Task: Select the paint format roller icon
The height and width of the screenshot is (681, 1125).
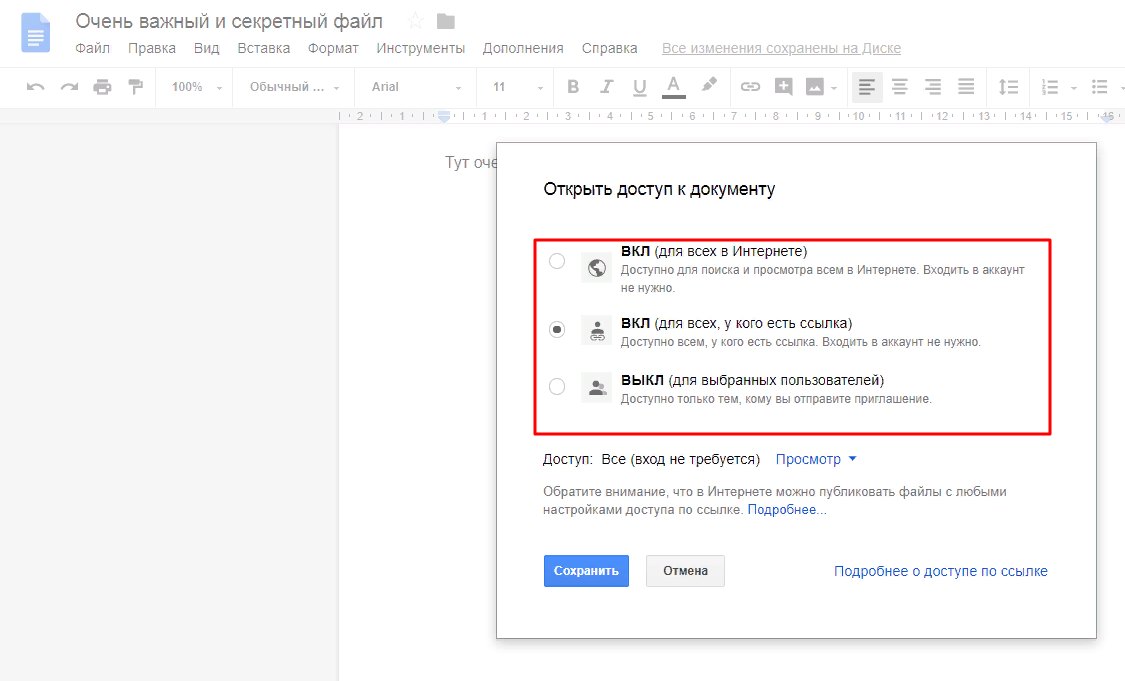Action: tap(135, 87)
